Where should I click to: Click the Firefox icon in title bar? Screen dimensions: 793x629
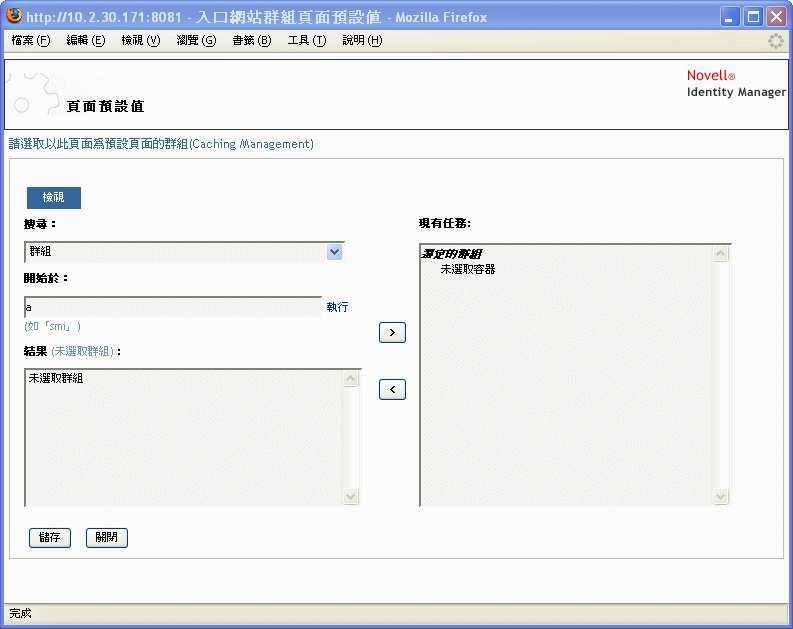click(x=14, y=16)
